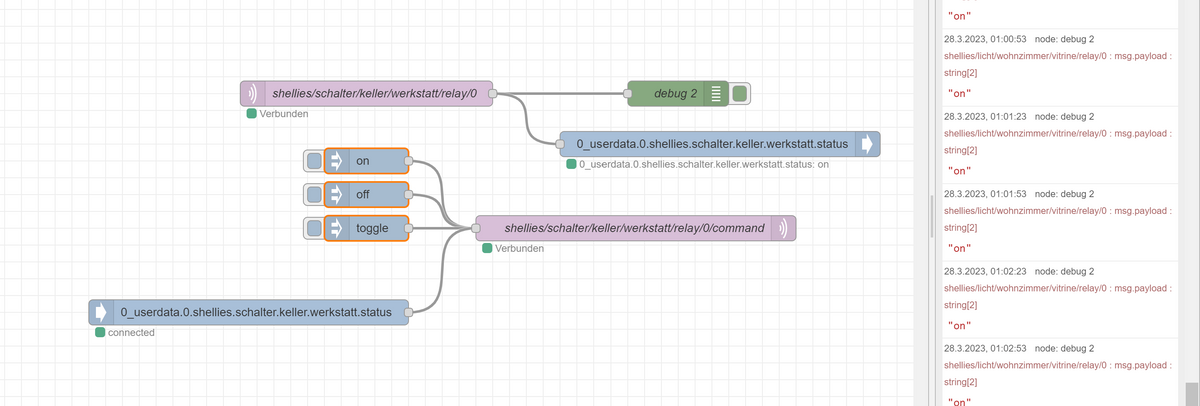Click the "on" payload of the 01:02:23 message

(x=959, y=325)
